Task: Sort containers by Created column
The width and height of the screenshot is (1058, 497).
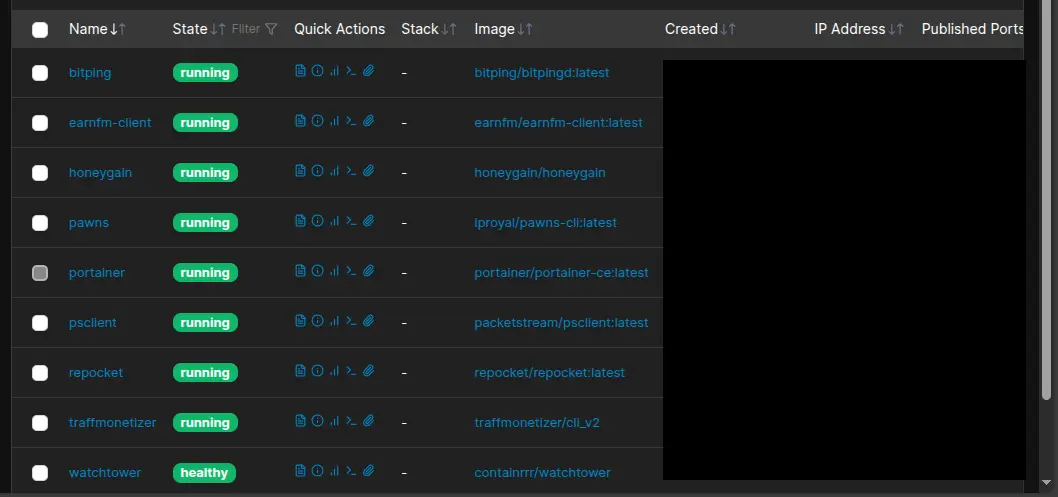Action: tap(700, 29)
